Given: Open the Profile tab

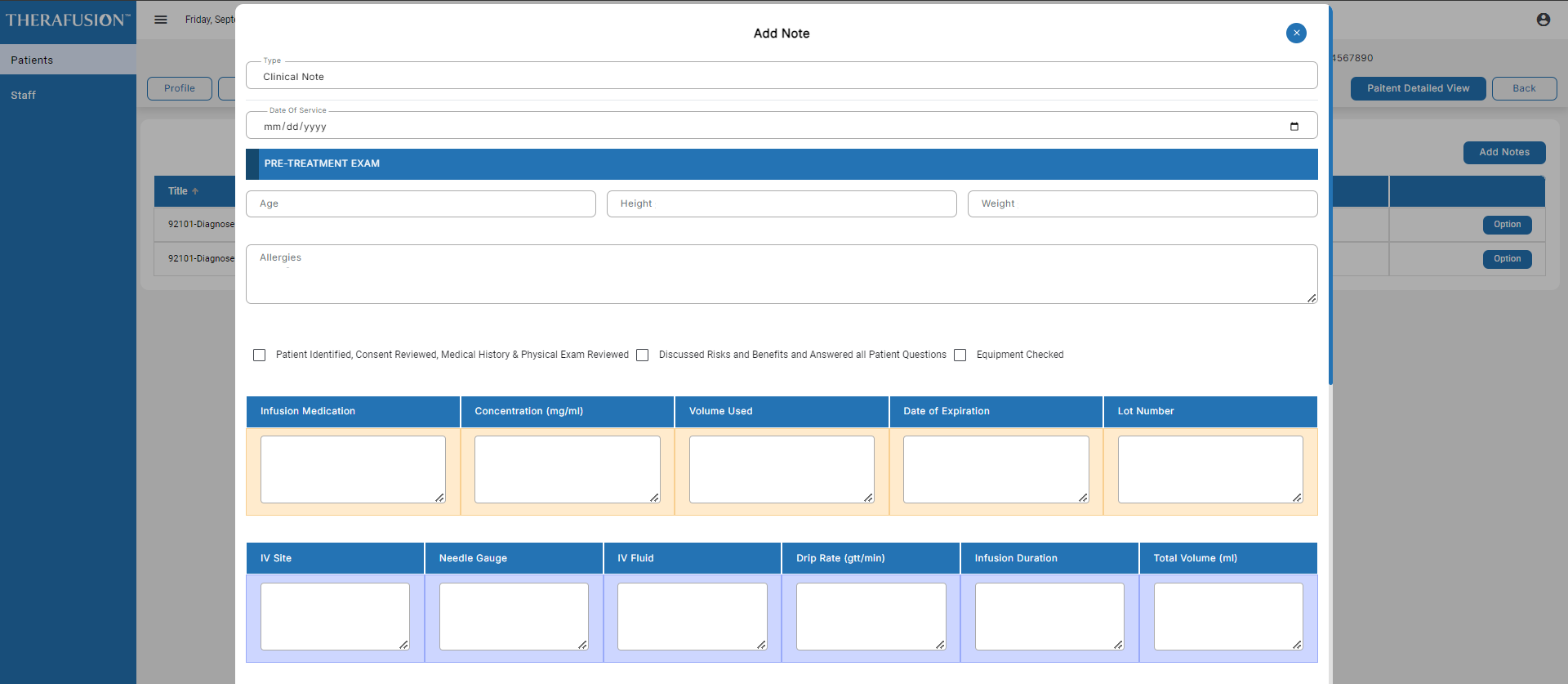Looking at the screenshot, I should pyautogui.click(x=180, y=88).
